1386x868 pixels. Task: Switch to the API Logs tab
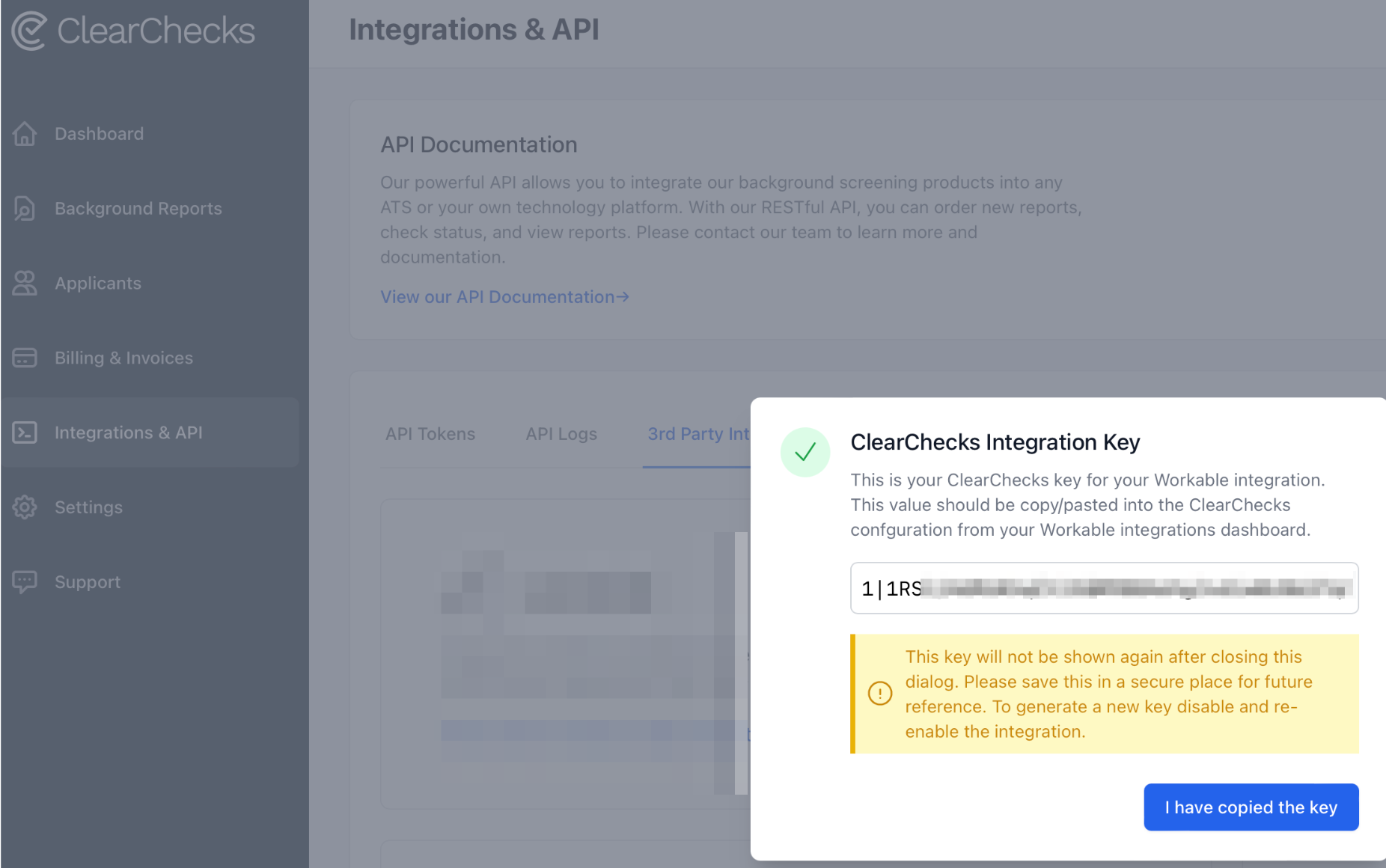pyautogui.click(x=561, y=434)
